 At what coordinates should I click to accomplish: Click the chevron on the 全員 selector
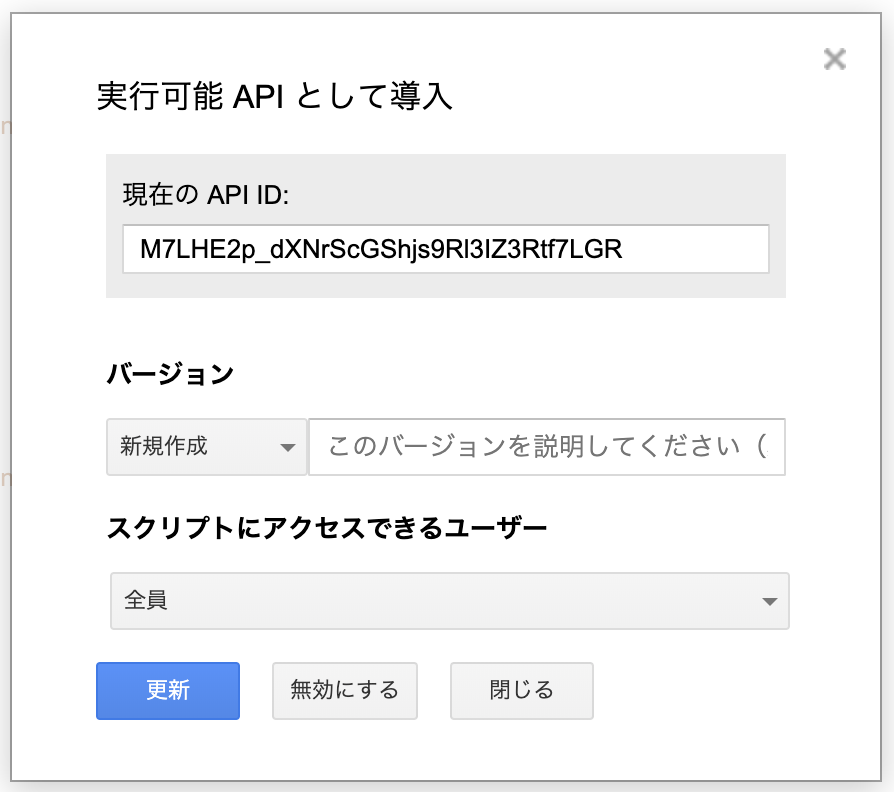point(770,601)
